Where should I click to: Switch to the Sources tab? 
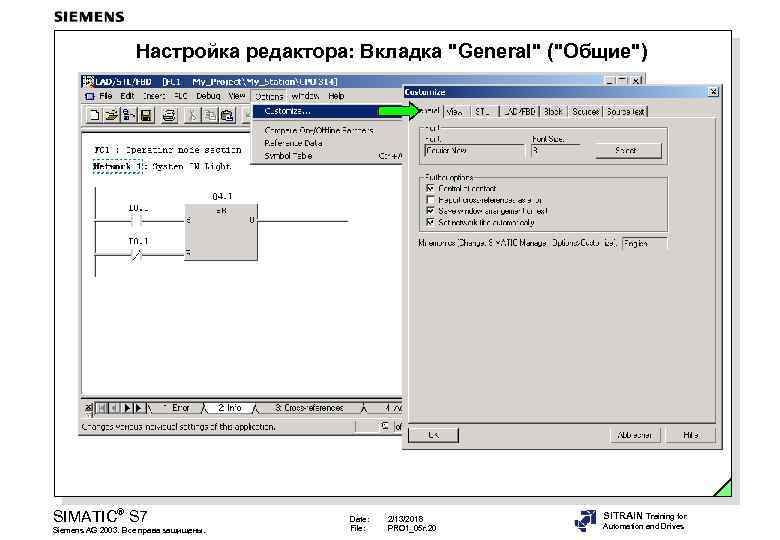coord(585,112)
